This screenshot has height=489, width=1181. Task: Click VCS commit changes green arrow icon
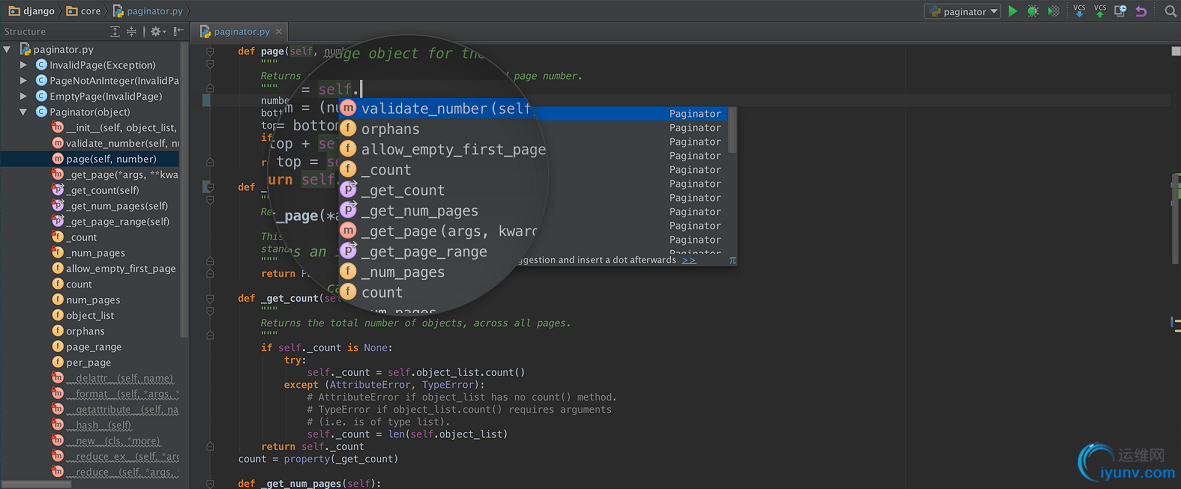1100,11
